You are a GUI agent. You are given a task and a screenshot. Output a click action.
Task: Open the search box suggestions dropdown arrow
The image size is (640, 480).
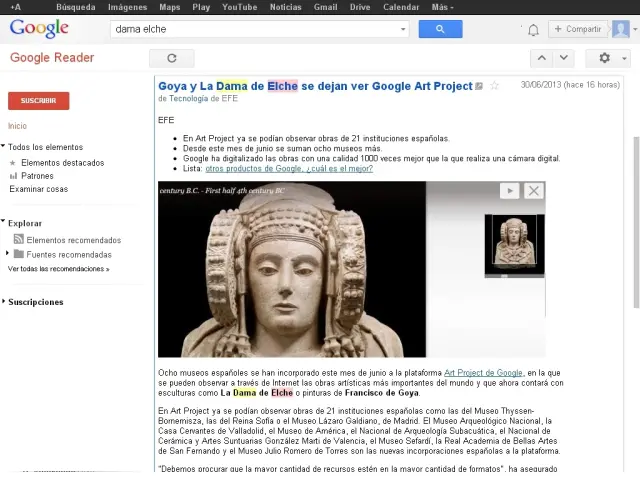(404, 29)
